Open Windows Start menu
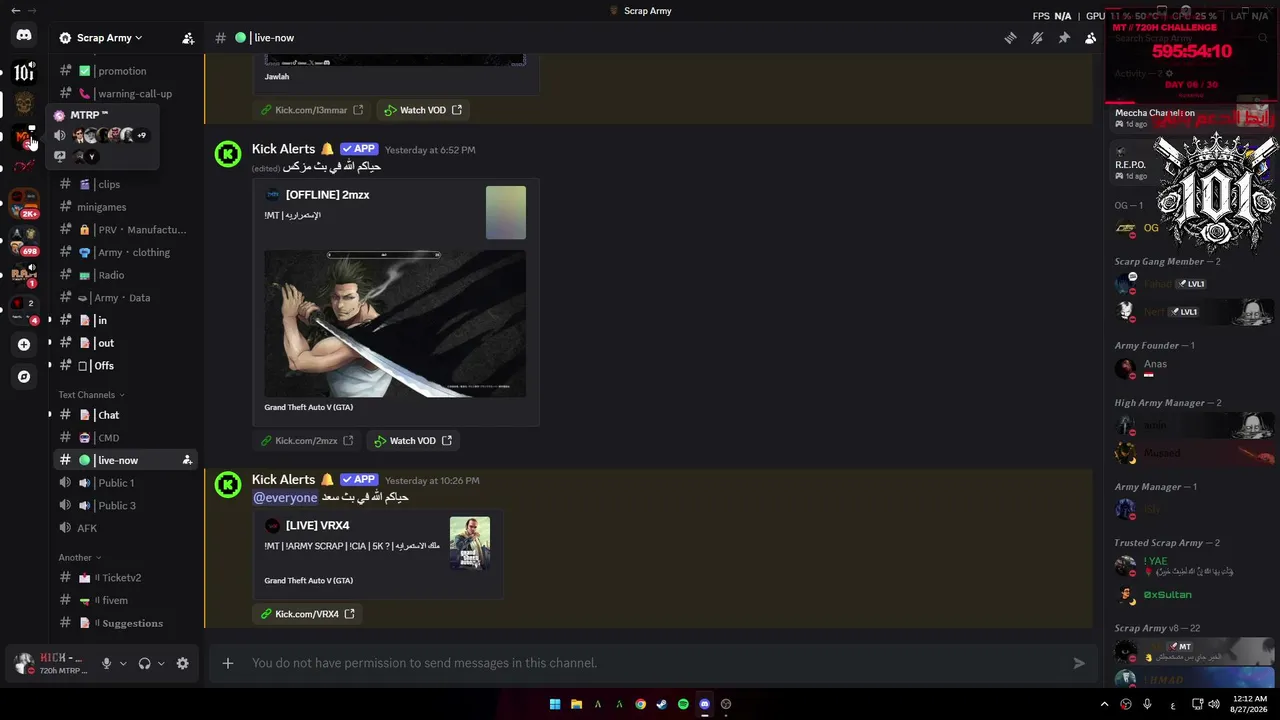The image size is (1280, 720). coord(555,704)
